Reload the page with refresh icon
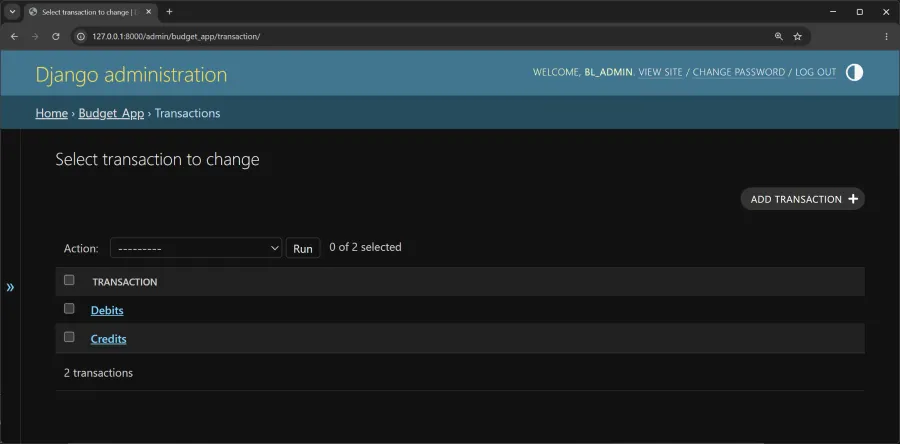Screen dimensions: 900x444 (x=56, y=36)
